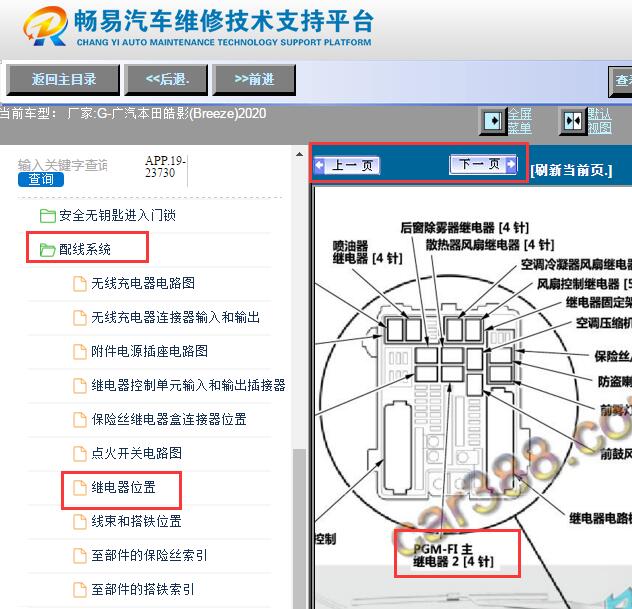Click the 全屏菜单 arrow icon
Screen dimensions: 632x609
[x=493, y=121]
